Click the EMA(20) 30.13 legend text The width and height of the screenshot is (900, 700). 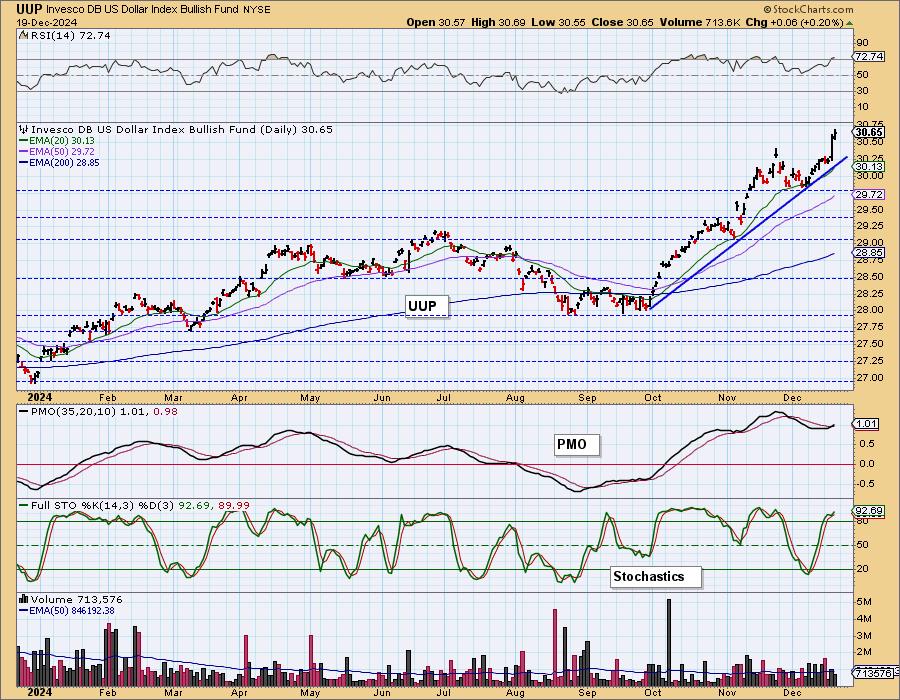coord(61,141)
